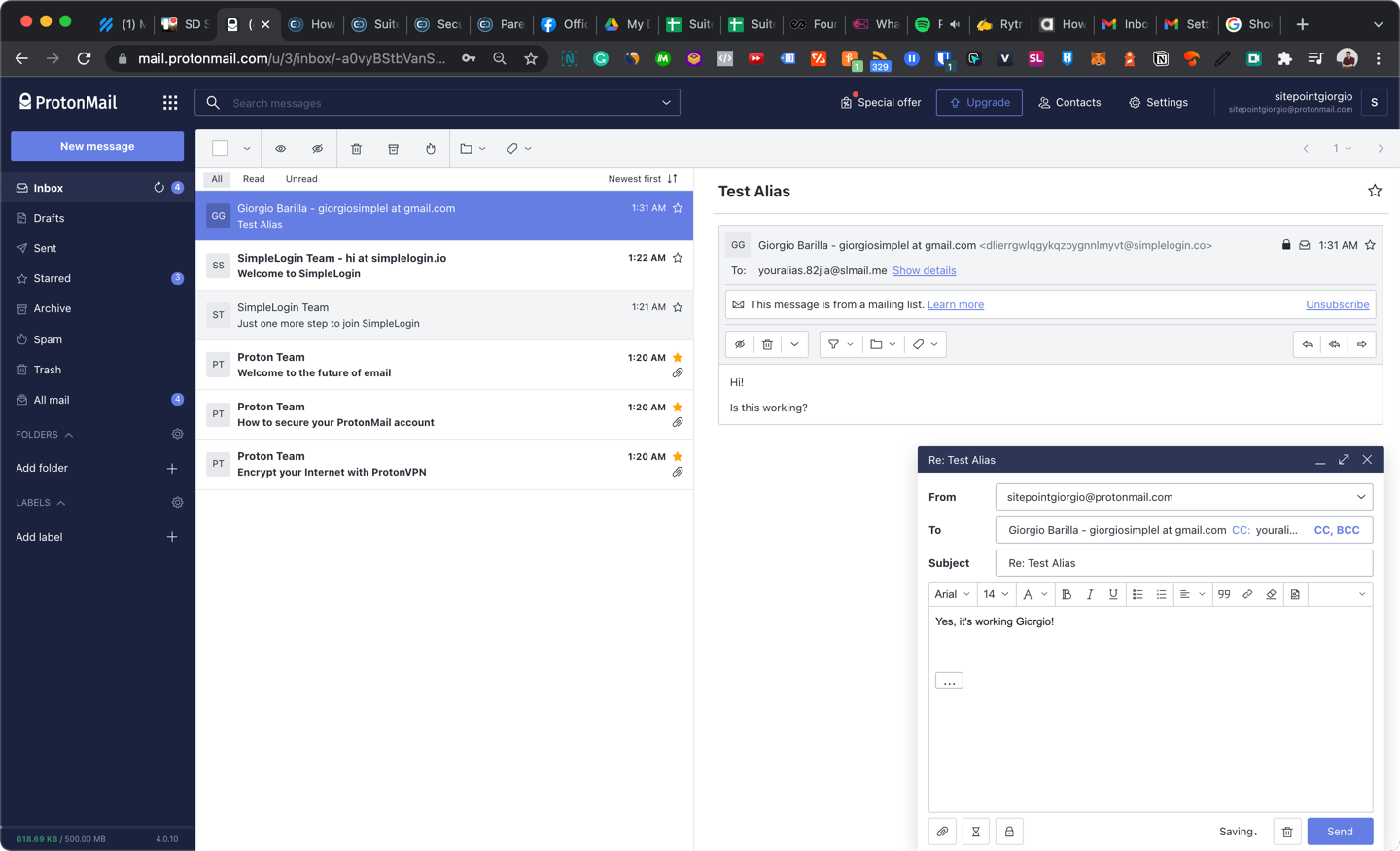The image size is (1400, 851).
Task: Open the font color picker
Action: [1034, 594]
